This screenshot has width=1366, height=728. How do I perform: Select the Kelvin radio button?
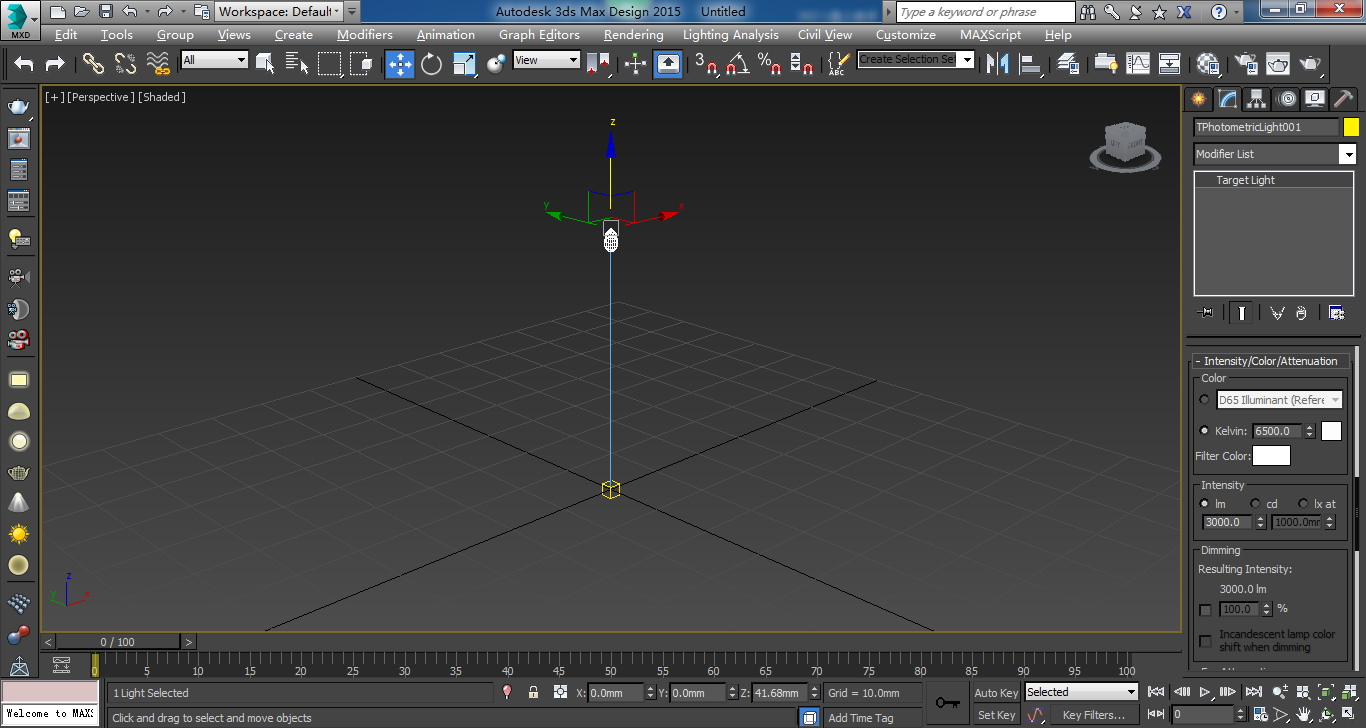click(1204, 430)
